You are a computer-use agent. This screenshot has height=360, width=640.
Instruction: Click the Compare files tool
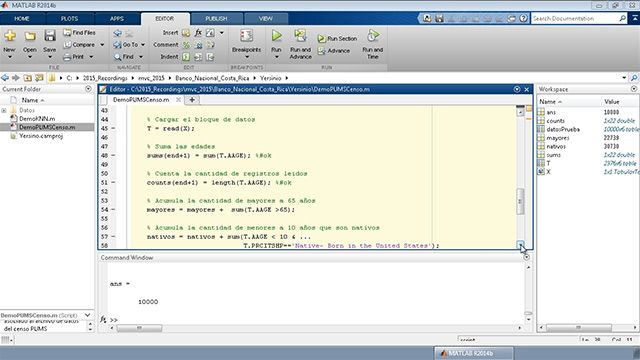(x=79, y=44)
